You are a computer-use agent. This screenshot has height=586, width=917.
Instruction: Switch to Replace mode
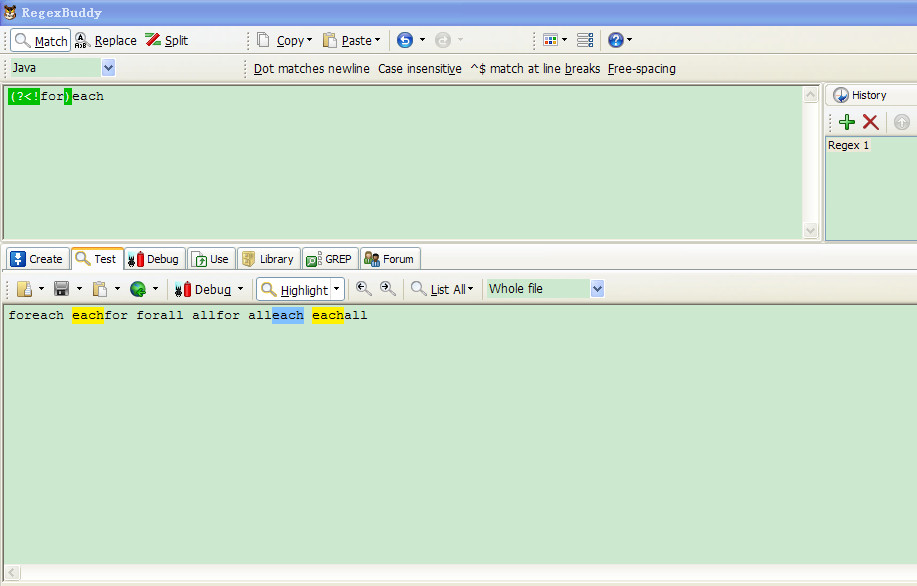106,40
